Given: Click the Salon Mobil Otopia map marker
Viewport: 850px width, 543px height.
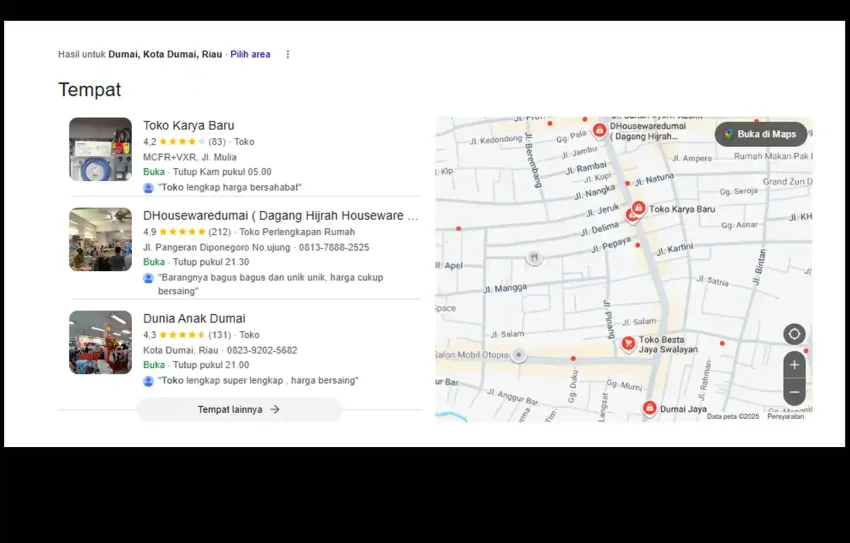Looking at the screenshot, I should tap(518, 355).
